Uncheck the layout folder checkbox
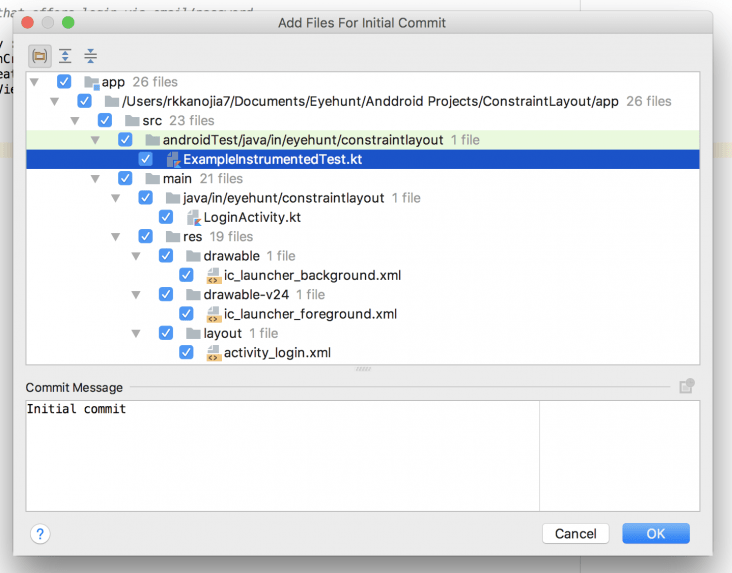This screenshot has width=732, height=573. click(x=166, y=333)
